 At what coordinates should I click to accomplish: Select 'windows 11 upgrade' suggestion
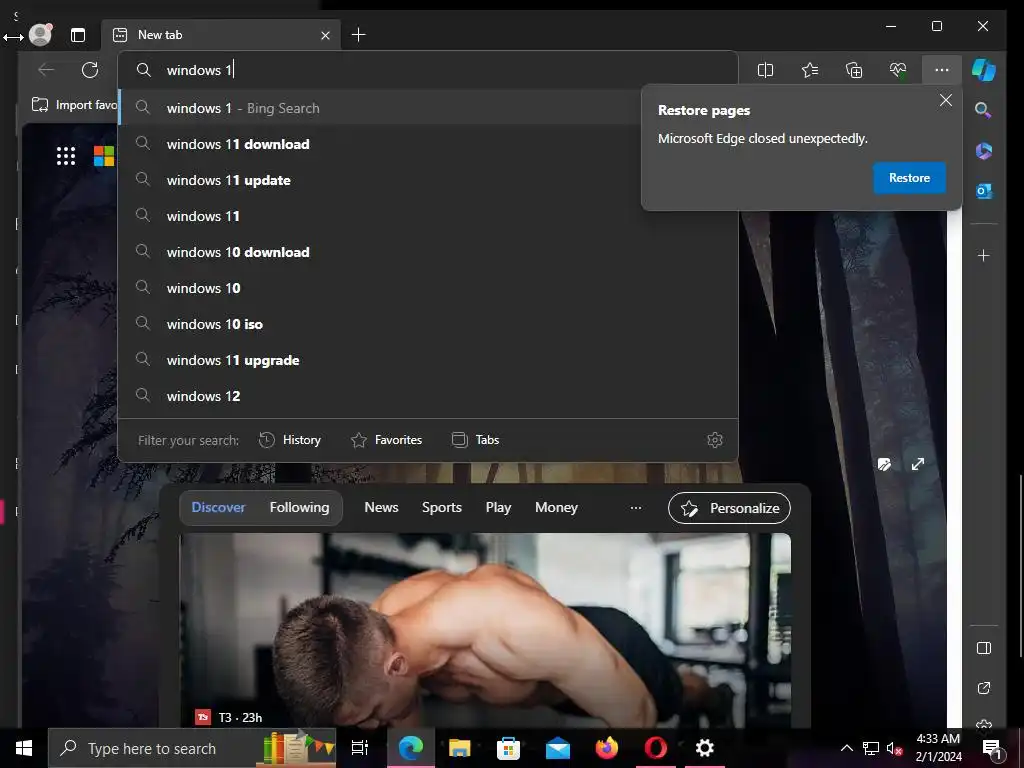pyautogui.click(x=428, y=360)
